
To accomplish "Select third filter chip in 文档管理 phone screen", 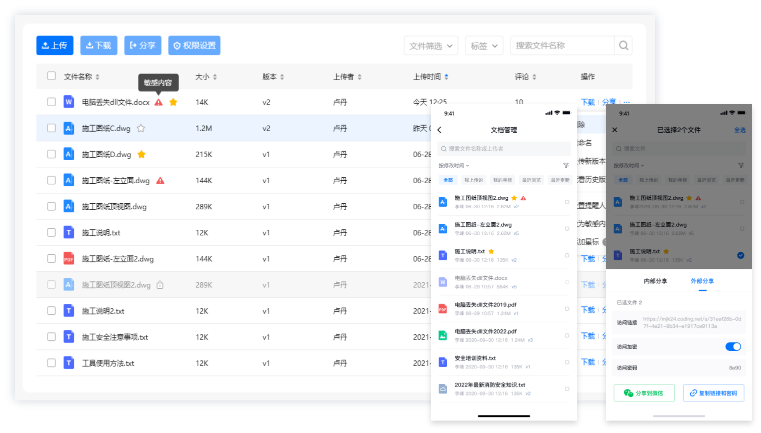I will (x=503, y=180).
